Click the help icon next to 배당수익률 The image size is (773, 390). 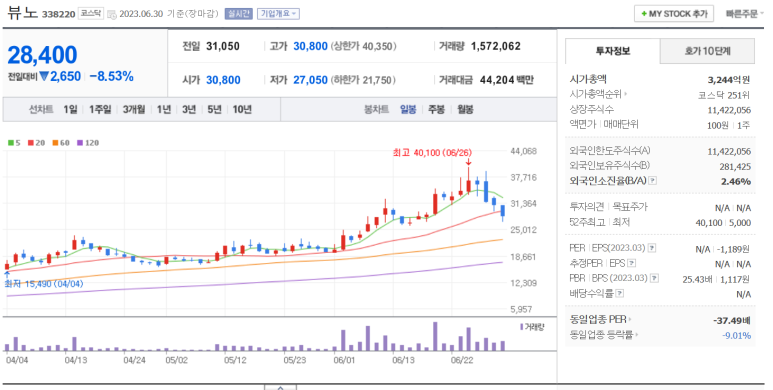pyautogui.click(x=620, y=294)
